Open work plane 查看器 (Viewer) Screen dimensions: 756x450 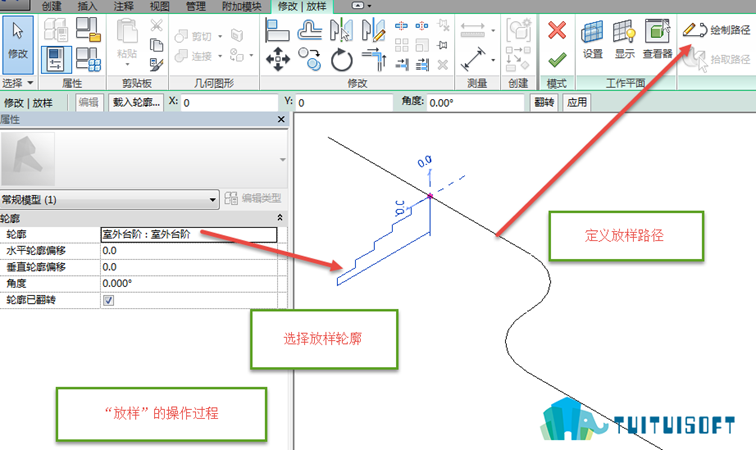pos(658,39)
